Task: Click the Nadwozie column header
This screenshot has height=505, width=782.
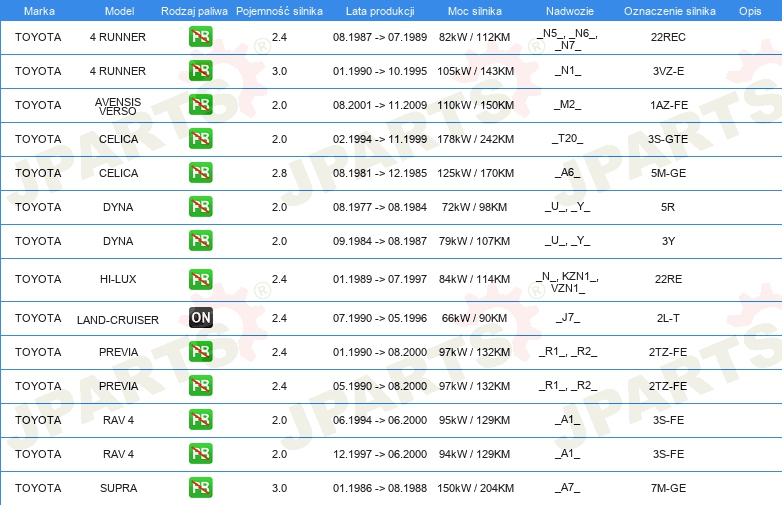Action: 570,11
